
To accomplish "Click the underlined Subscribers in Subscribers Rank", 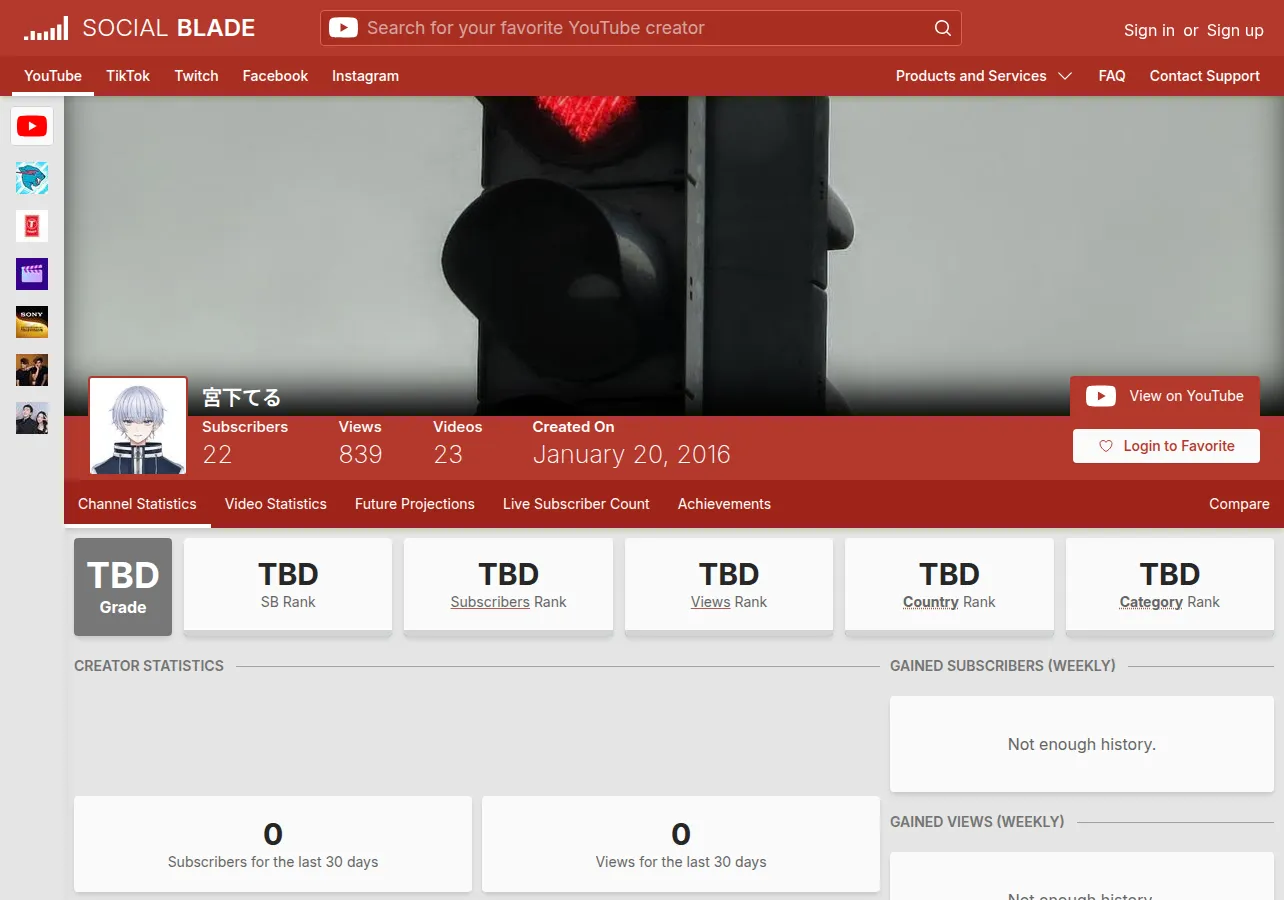I will (x=490, y=602).
